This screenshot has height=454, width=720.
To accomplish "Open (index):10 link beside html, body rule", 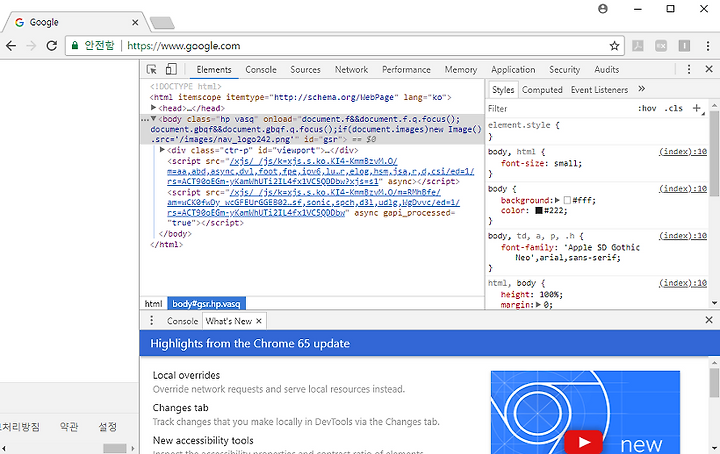I will (683, 283).
